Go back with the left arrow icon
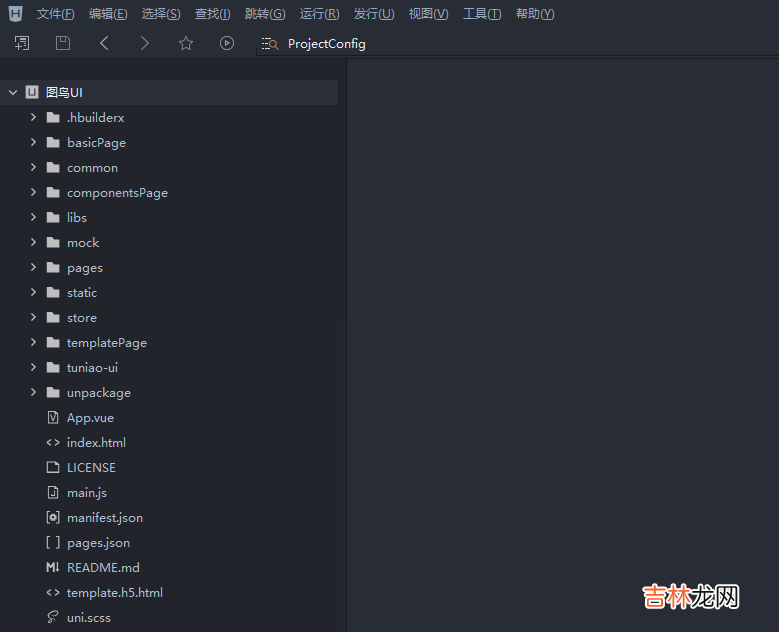The image size is (779, 632). (x=105, y=43)
